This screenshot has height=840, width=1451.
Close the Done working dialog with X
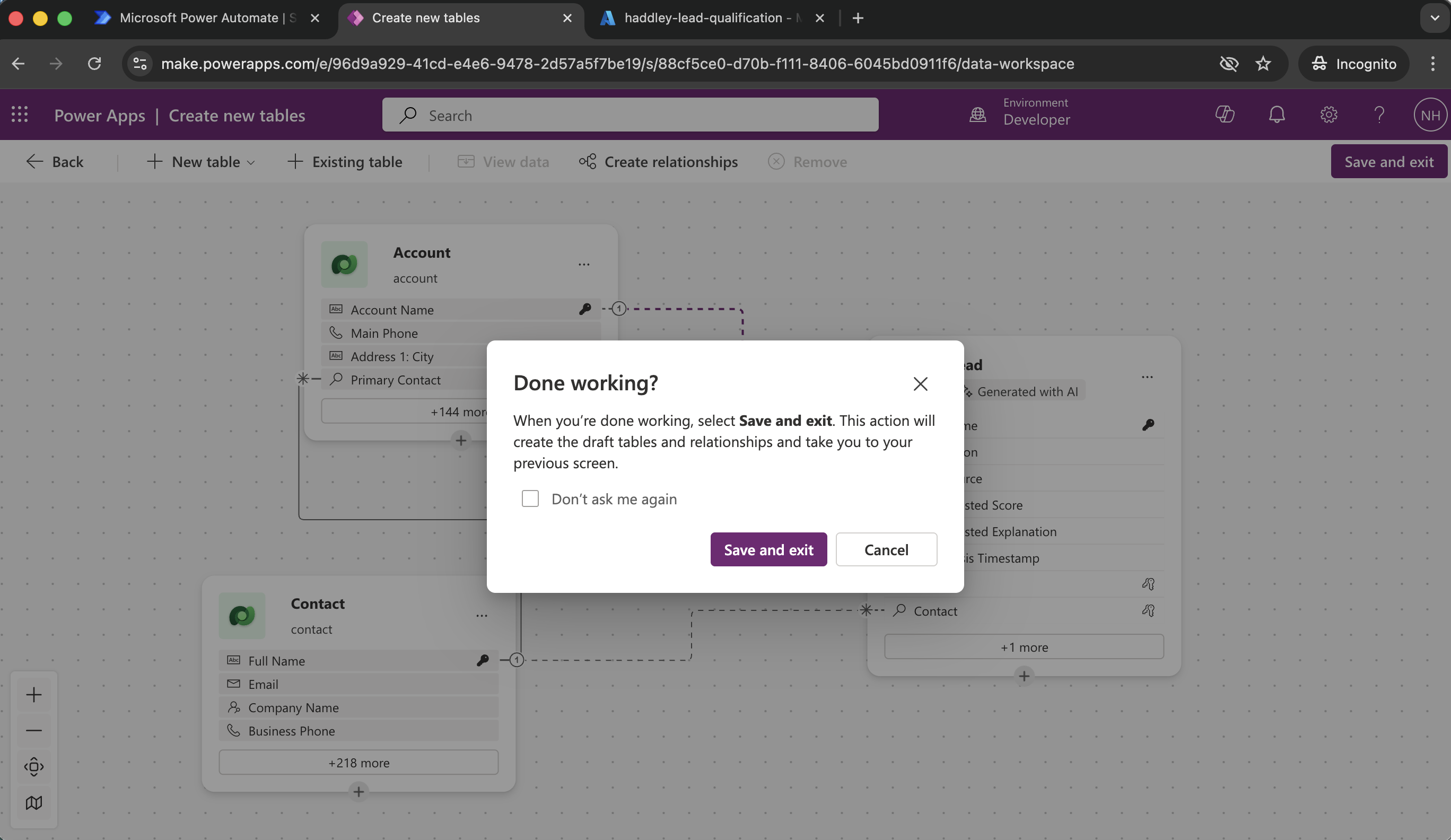tap(920, 384)
